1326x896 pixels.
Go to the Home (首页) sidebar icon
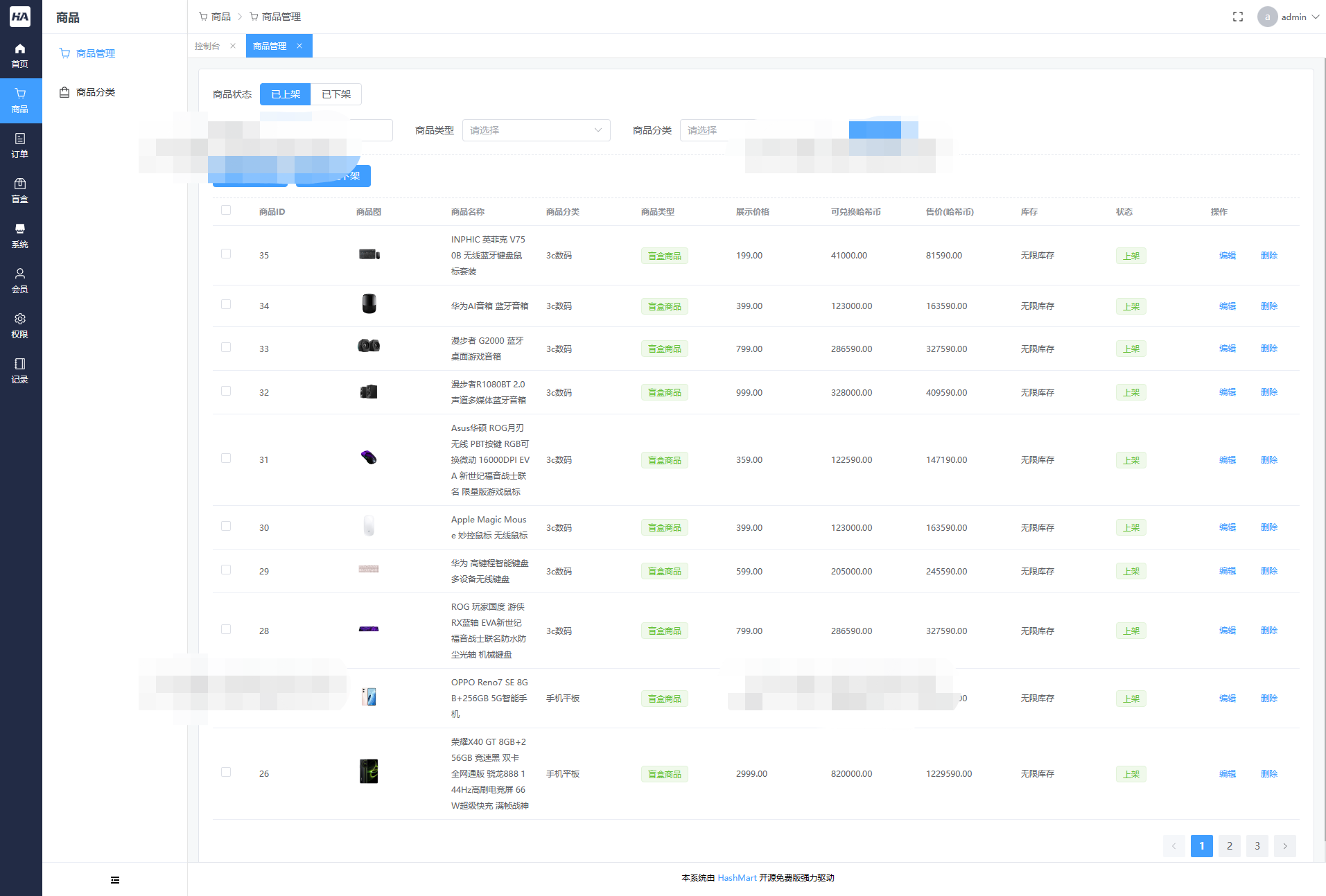pos(20,55)
